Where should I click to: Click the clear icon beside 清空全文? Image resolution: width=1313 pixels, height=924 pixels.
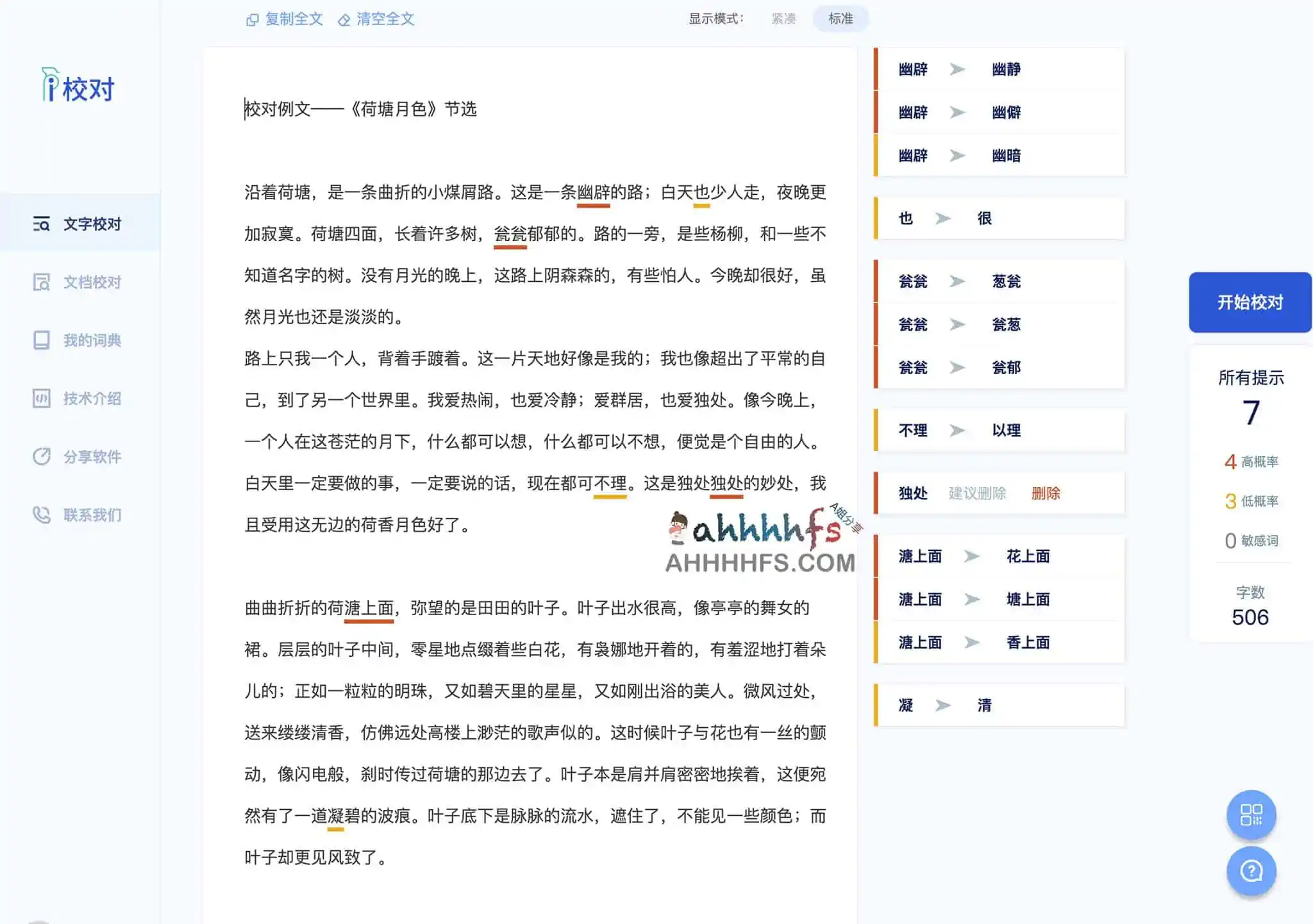pyautogui.click(x=345, y=19)
